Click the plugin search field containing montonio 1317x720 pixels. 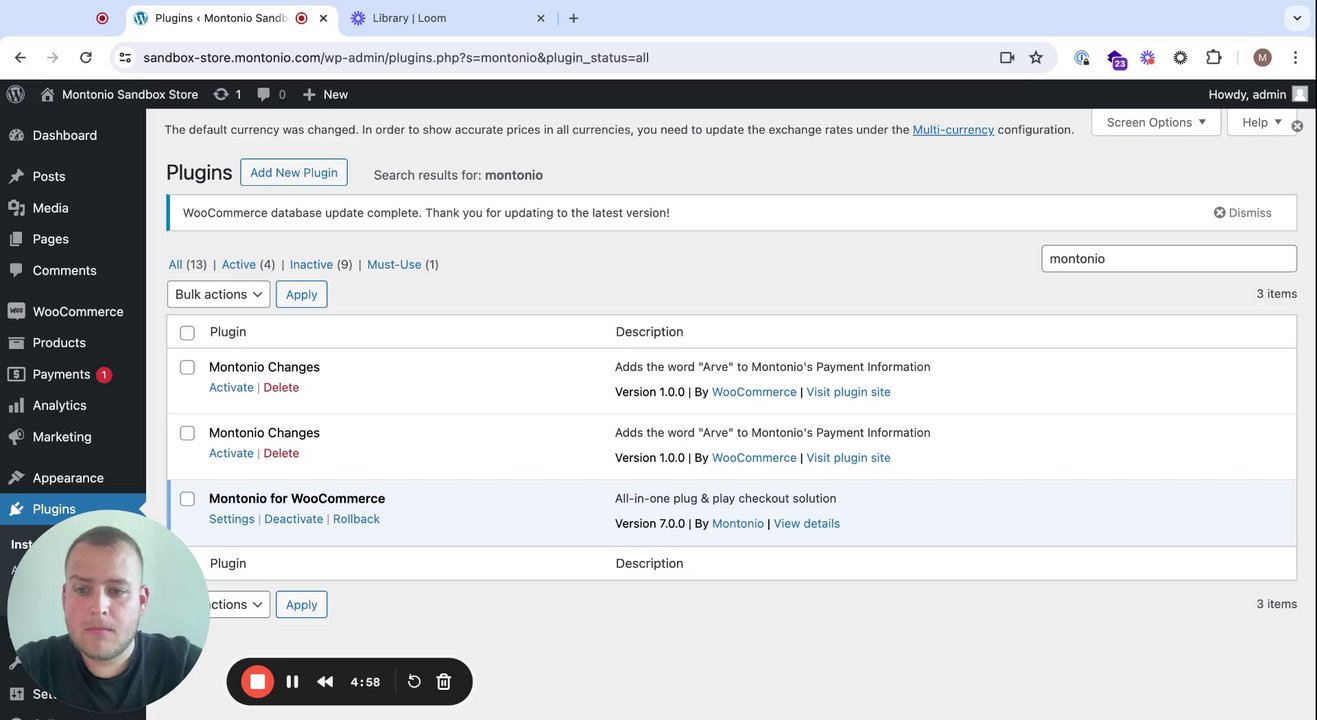pos(1168,259)
